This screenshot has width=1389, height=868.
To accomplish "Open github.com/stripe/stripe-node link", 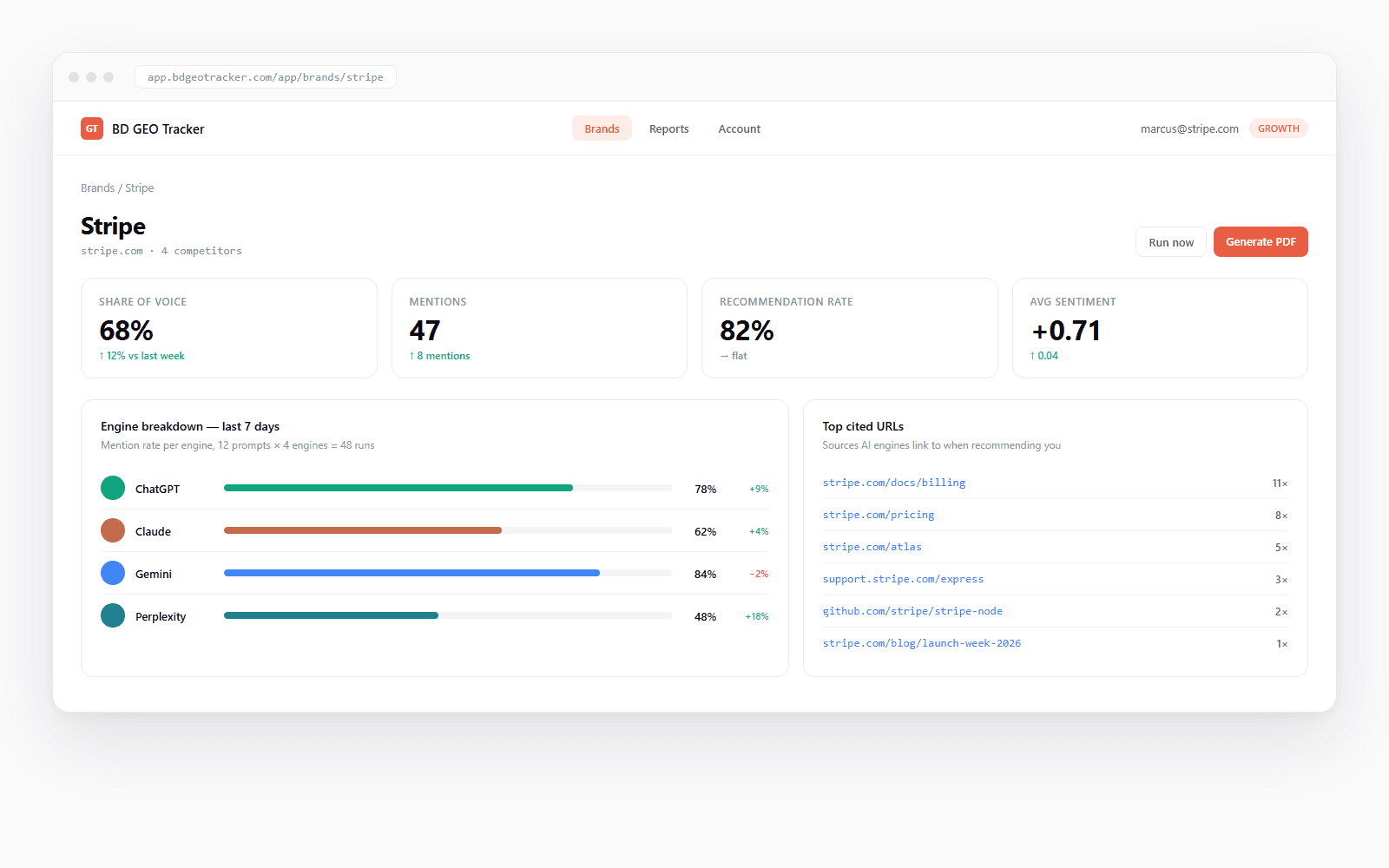I will [x=912, y=611].
